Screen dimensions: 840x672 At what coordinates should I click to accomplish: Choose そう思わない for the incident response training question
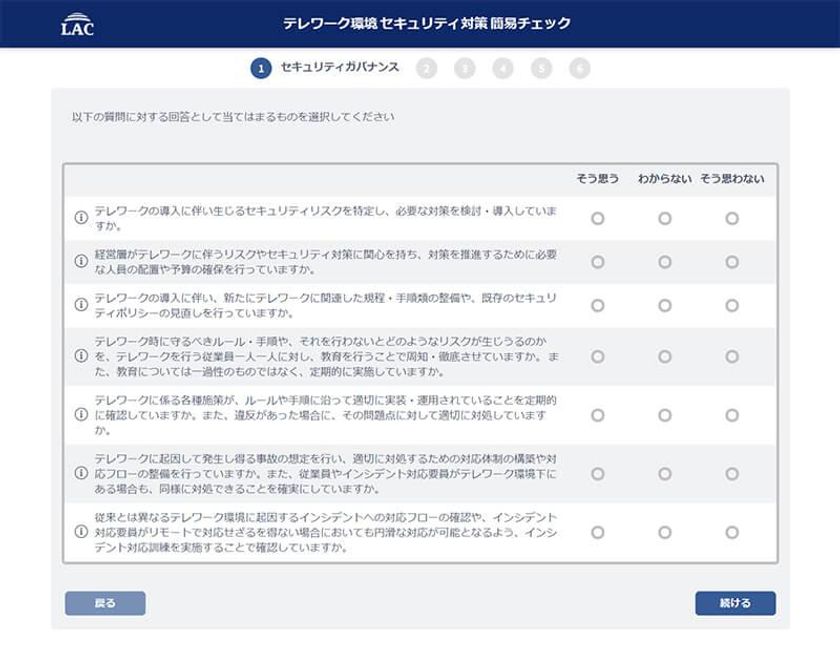coord(732,532)
